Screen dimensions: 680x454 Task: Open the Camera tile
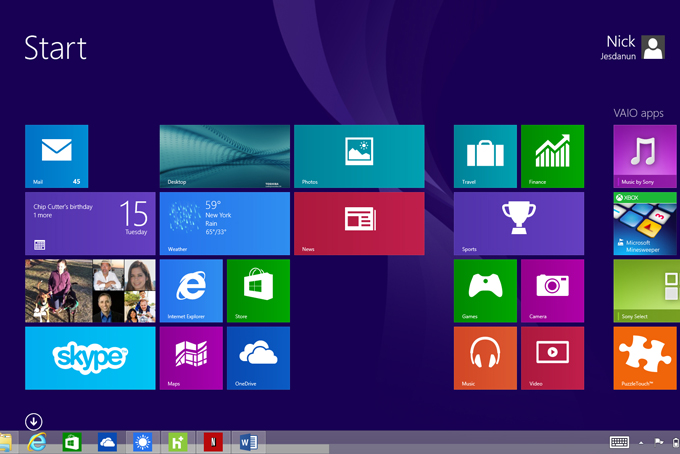[x=552, y=291]
